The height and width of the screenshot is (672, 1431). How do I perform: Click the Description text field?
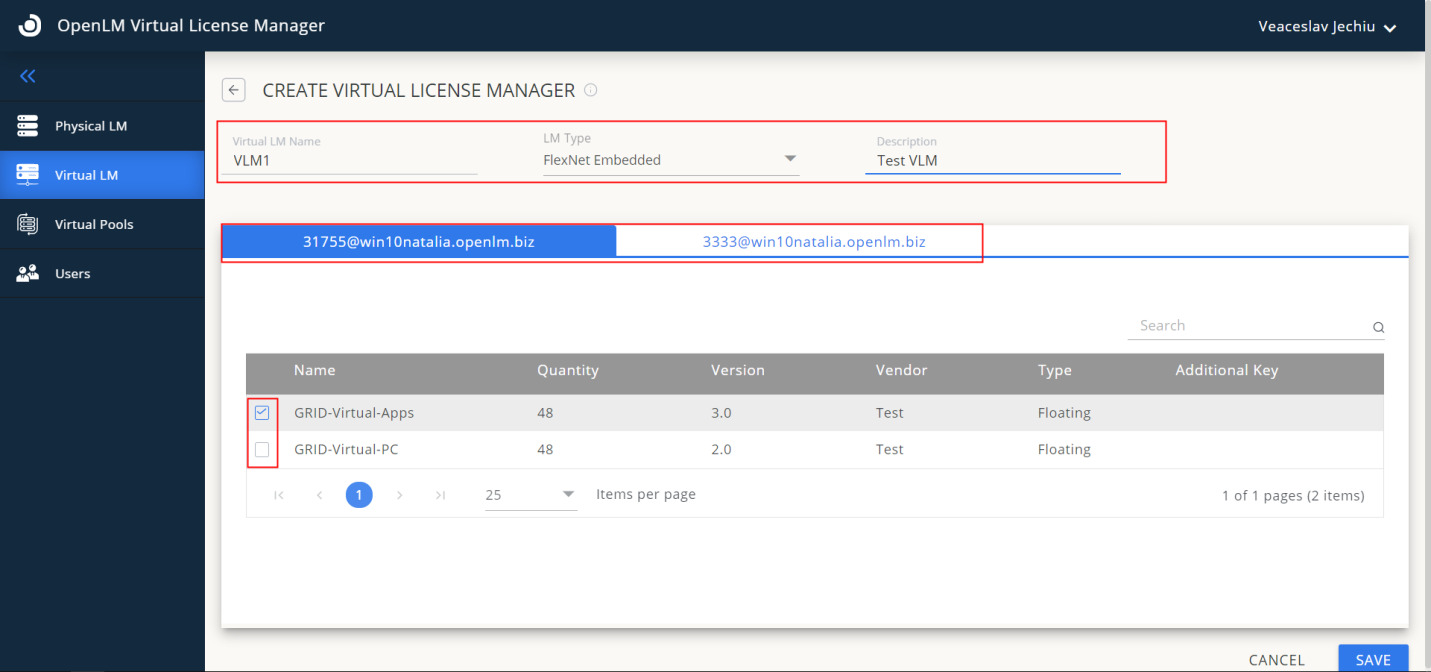click(x=992, y=160)
